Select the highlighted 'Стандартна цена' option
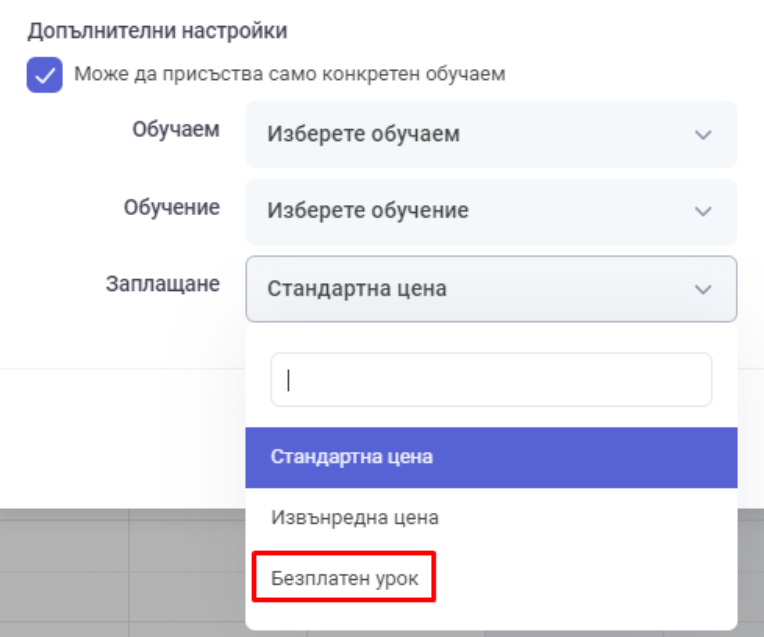Viewport: 764px width, 637px height. click(x=491, y=458)
